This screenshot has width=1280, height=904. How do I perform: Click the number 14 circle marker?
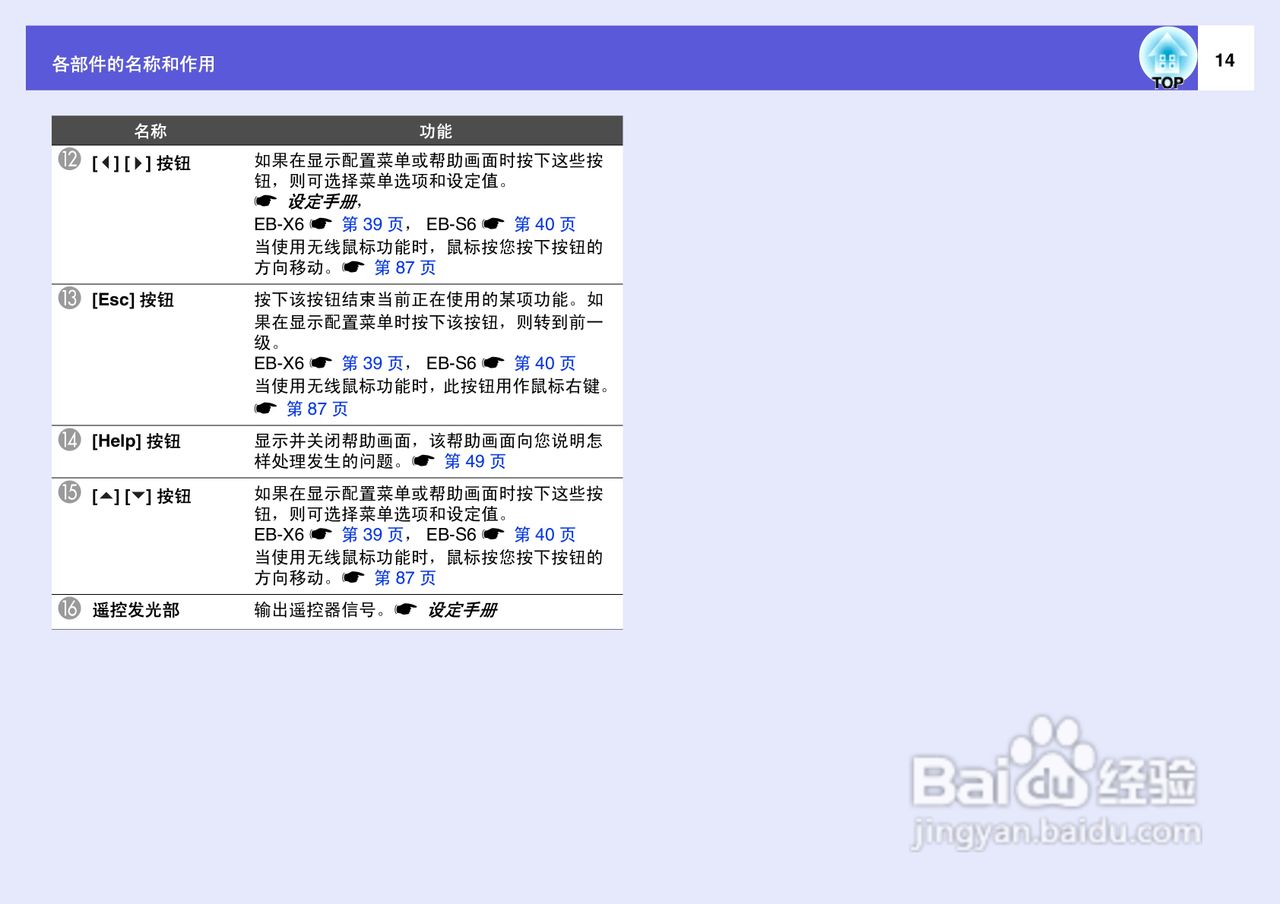(69, 440)
